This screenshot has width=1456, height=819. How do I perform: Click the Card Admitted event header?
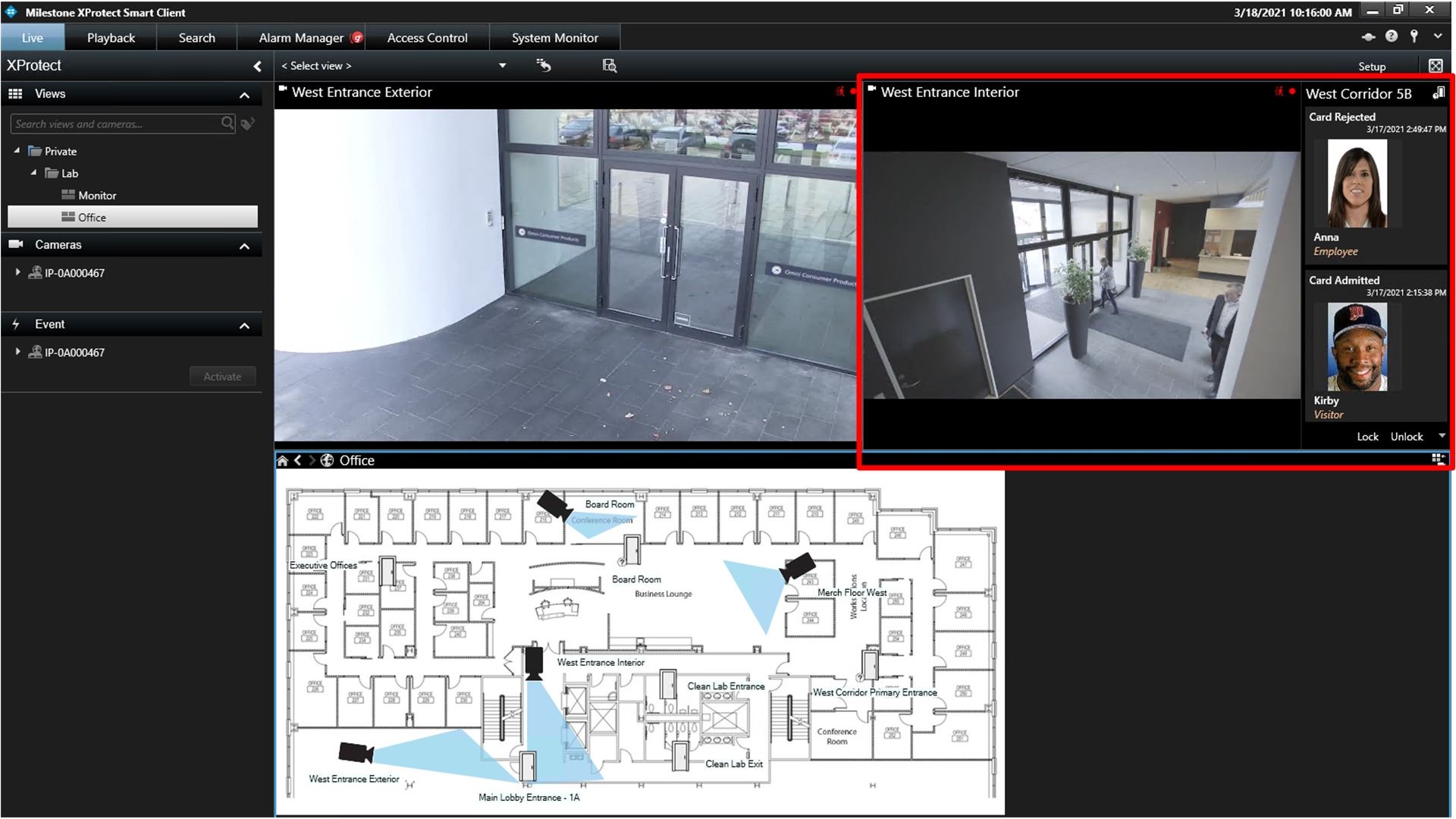1344,280
